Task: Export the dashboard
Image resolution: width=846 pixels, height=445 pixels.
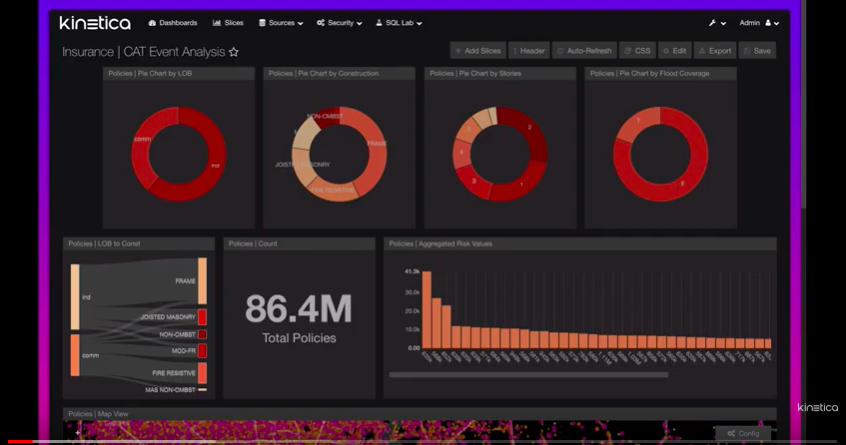Action: (x=715, y=50)
